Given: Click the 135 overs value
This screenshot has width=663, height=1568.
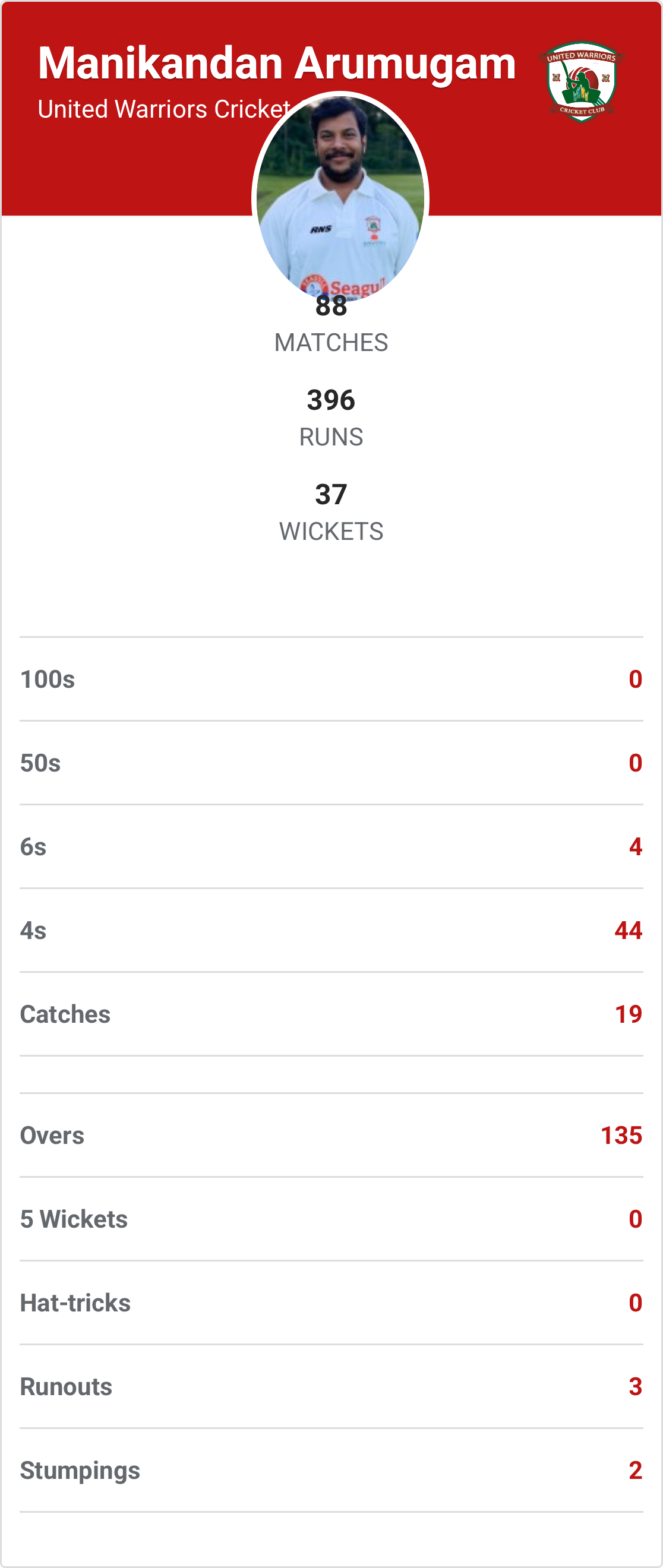Looking at the screenshot, I should coord(621,1136).
